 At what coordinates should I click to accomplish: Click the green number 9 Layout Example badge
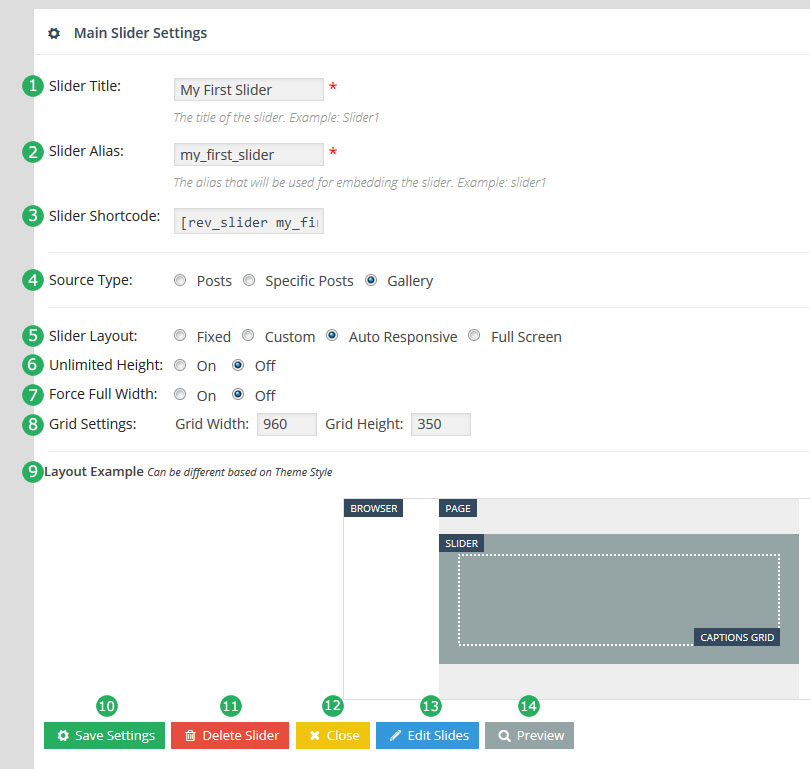pos(34,471)
